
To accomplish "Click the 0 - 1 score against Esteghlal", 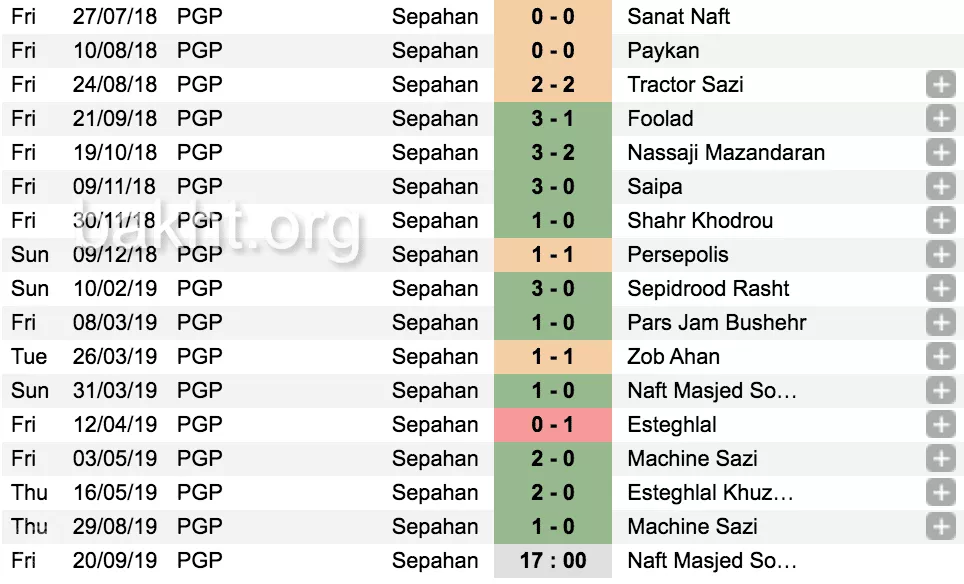I will tap(552, 425).
